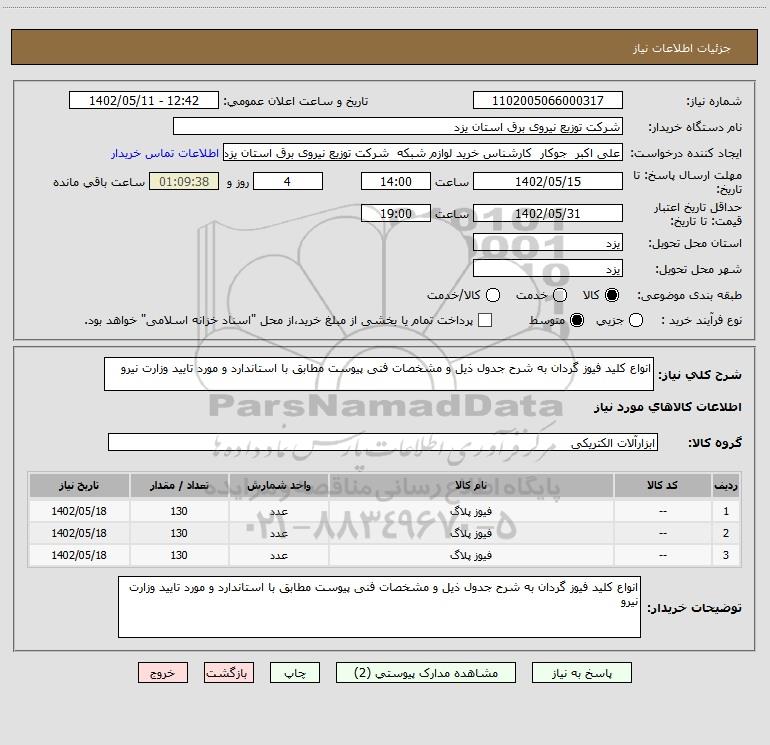This screenshot has width=770, height=745.
Task: Click the نام کالا column header
Action: click(470, 485)
